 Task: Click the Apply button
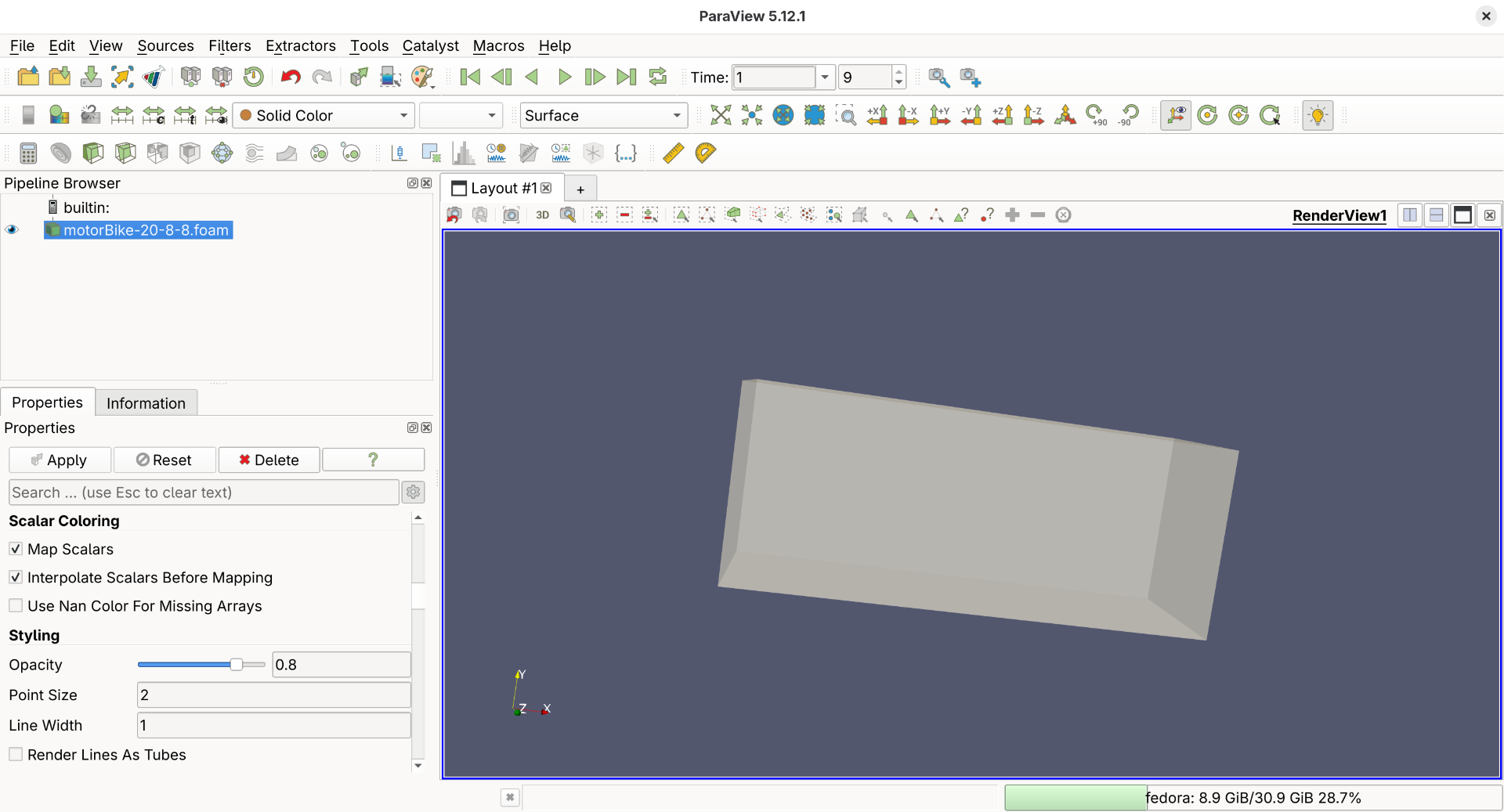(60, 460)
